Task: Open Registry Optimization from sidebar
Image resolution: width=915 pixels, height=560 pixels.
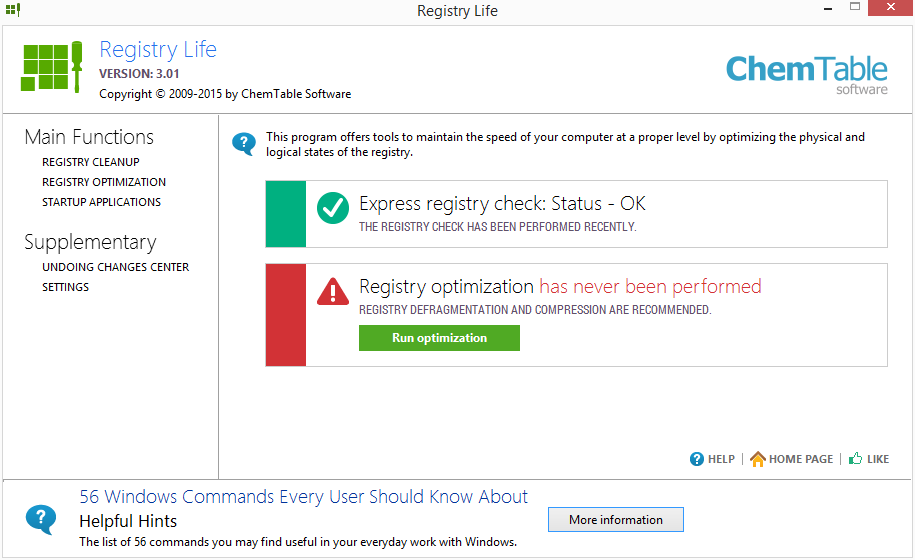Action: click(104, 182)
